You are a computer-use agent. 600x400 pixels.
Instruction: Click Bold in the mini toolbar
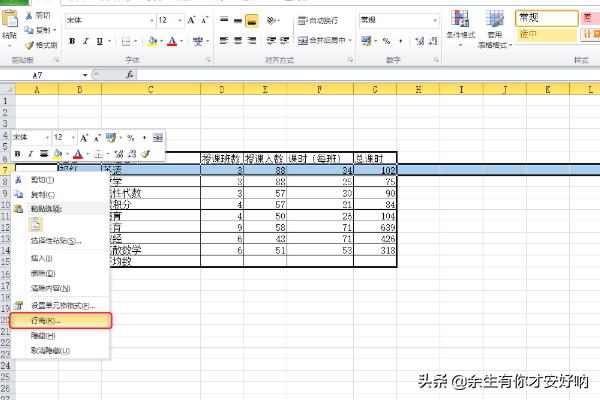[x=18, y=154]
